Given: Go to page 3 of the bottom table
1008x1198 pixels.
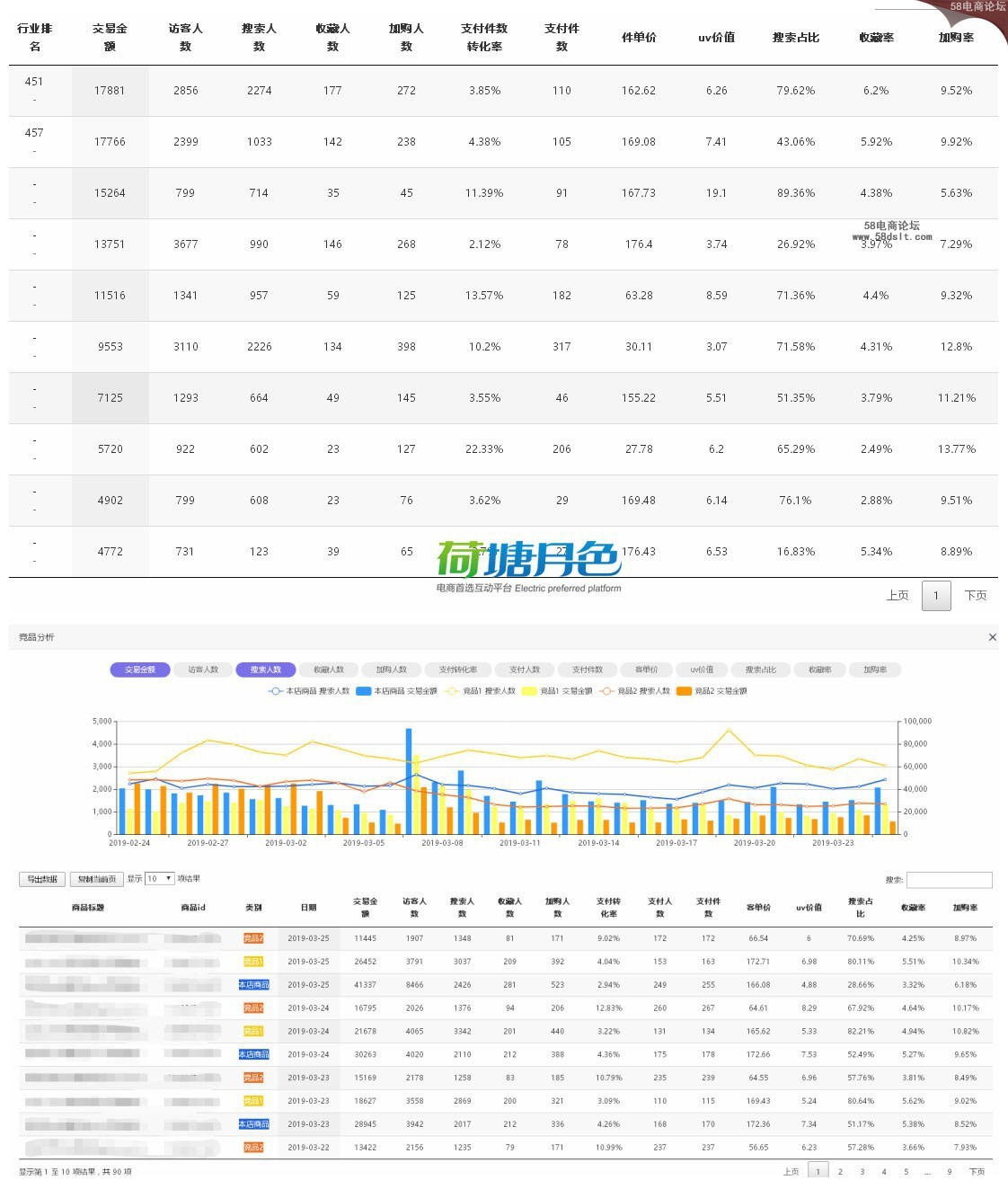Looking at the screenshot, I should [862, 1172].
